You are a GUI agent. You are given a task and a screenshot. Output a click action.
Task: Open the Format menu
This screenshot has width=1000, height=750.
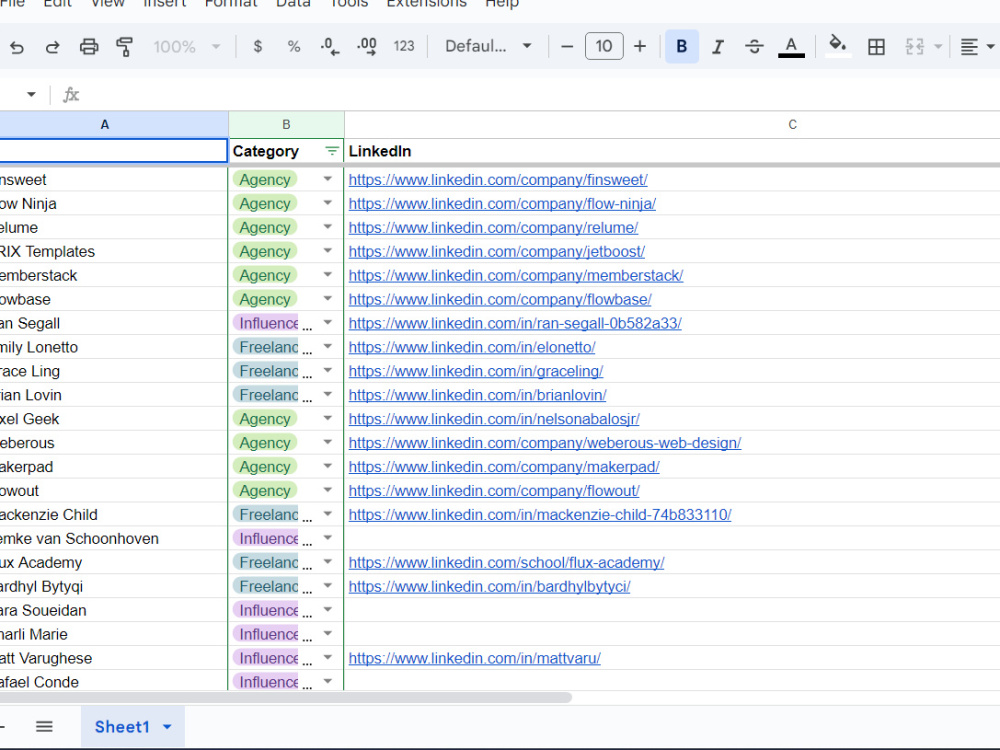231,4
